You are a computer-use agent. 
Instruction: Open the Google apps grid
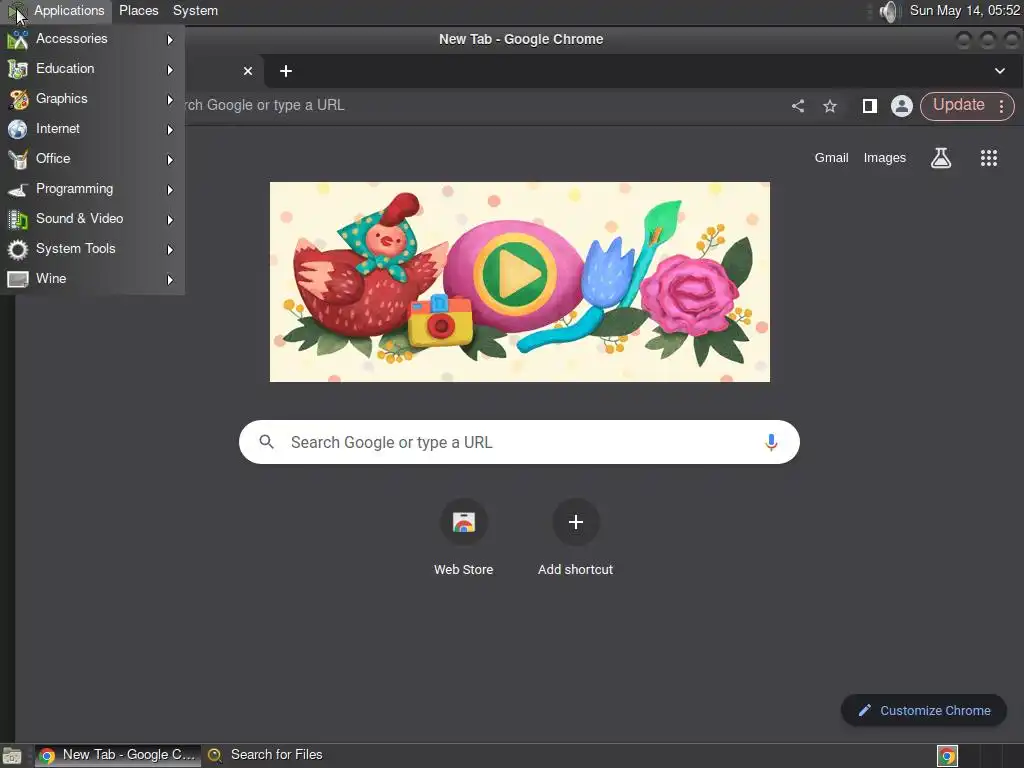[989, 157]
